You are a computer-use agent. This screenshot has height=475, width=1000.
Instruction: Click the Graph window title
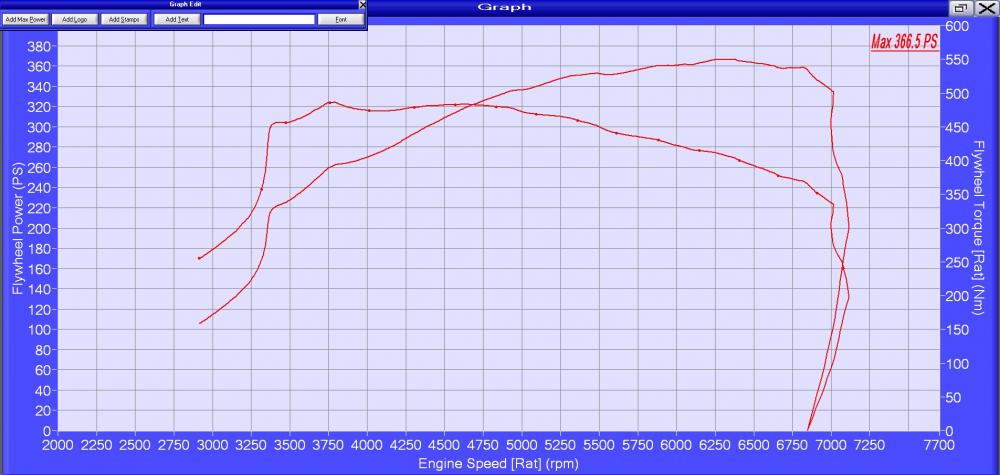click(504, 7)
